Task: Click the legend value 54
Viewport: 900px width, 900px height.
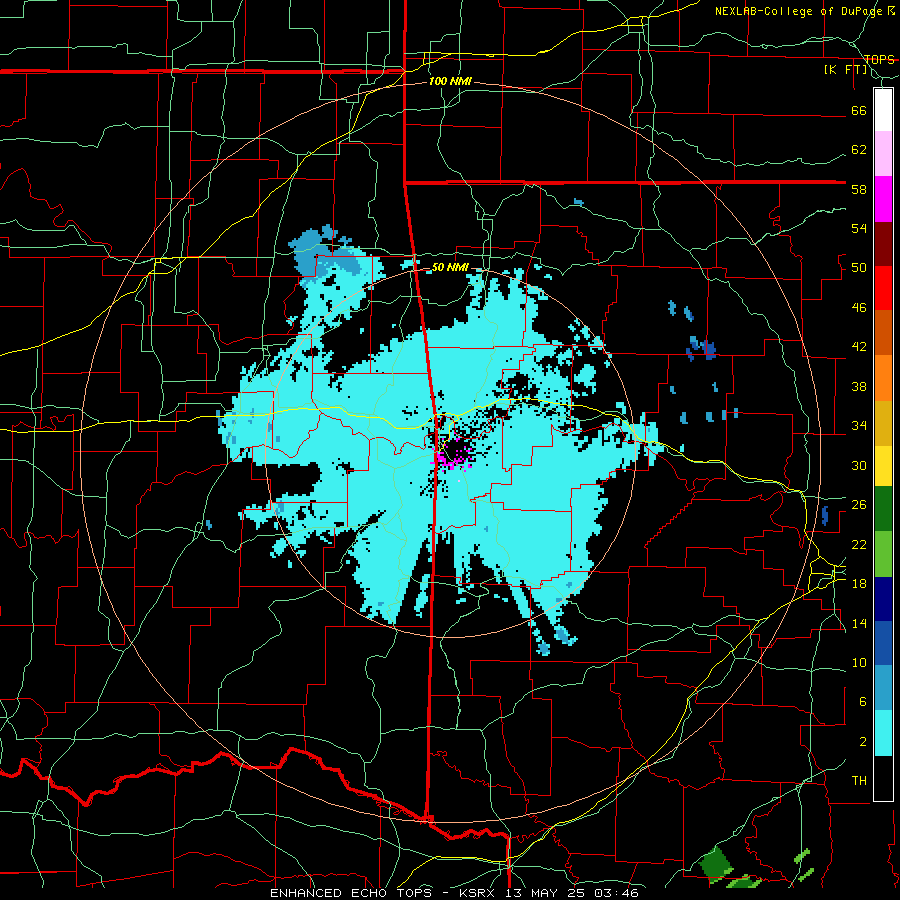Action: pyautogui.click(x=859, y=228)
